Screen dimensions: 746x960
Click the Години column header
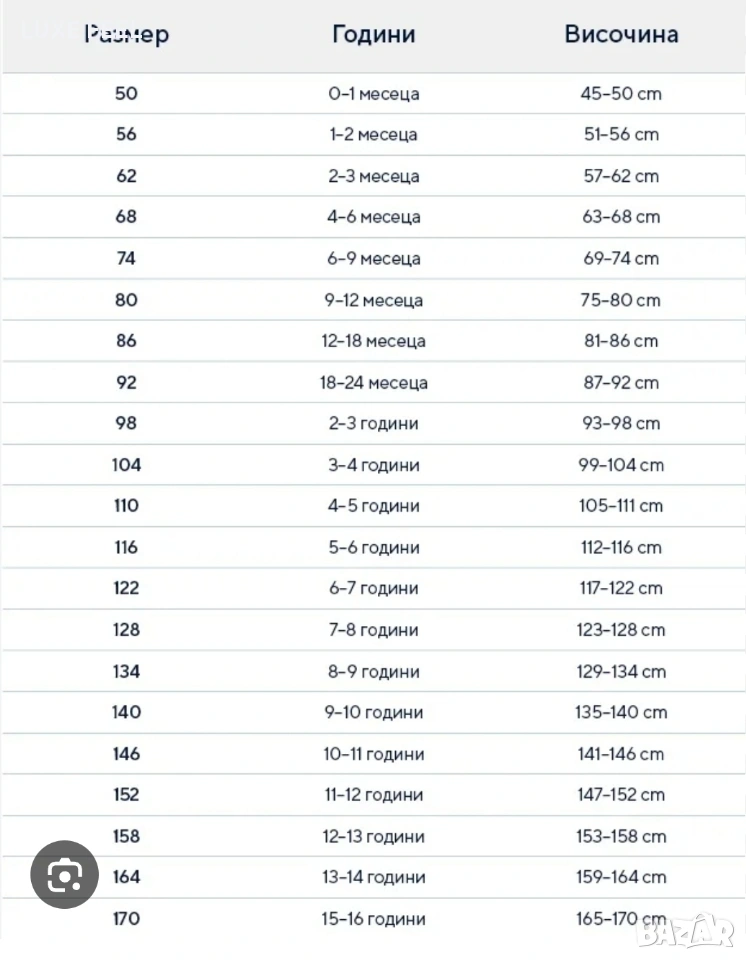pyautogui.click(x=373, y=34)
